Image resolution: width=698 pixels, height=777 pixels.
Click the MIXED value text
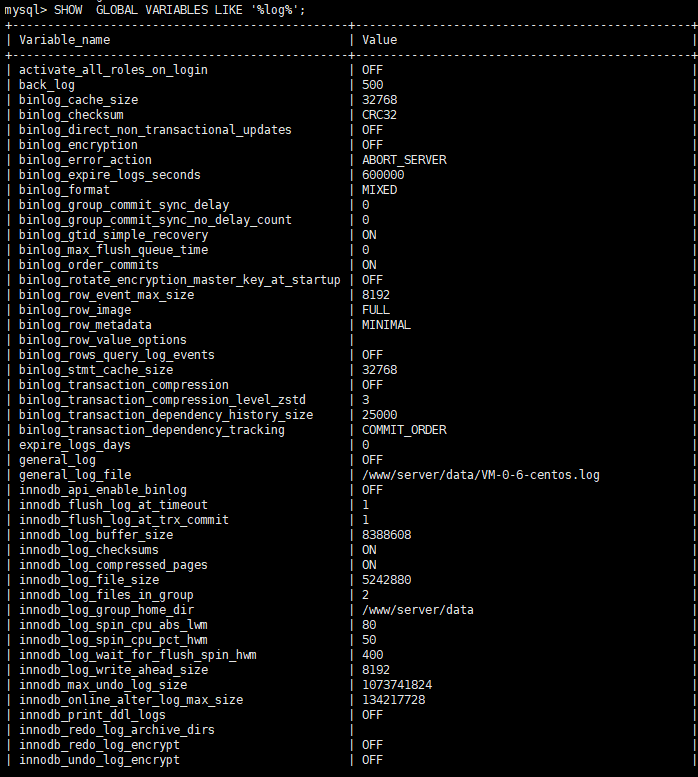point(379,190)
